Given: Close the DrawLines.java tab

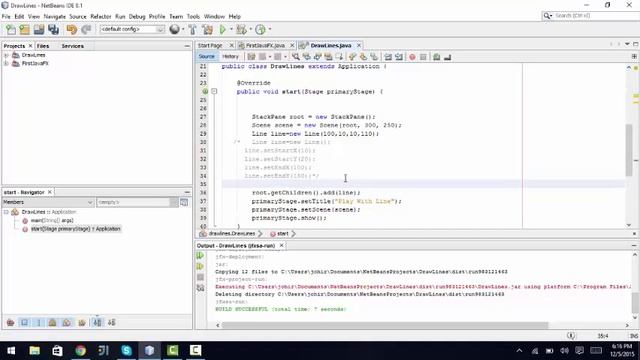Looking at the screenshot, I should [359, 45].
